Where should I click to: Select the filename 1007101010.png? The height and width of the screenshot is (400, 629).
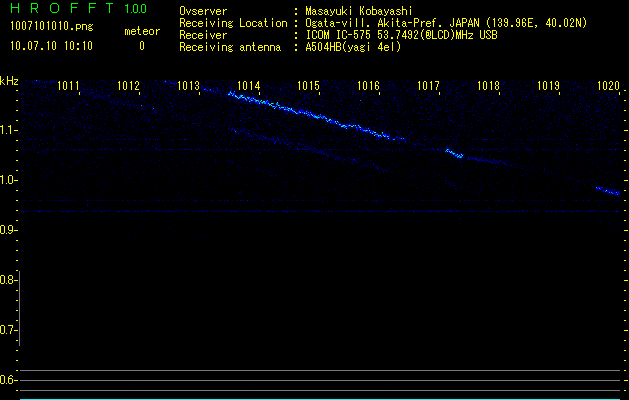pyautogui.click(x=52, y=26)
